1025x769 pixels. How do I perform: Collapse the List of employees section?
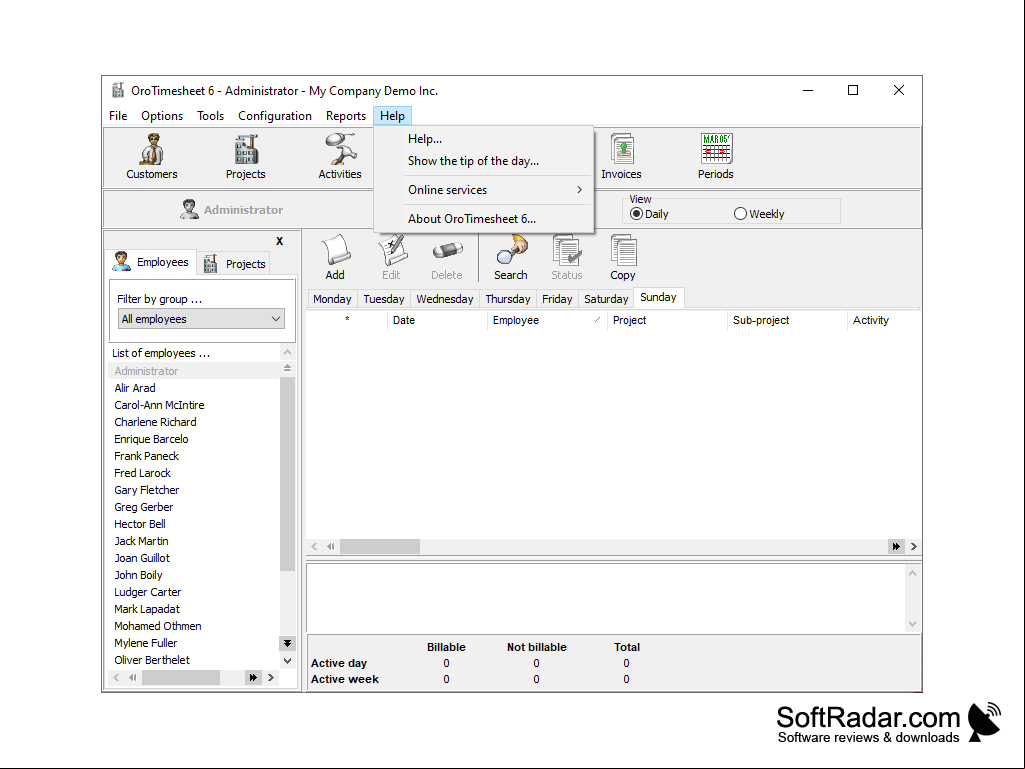click(288, 352)
